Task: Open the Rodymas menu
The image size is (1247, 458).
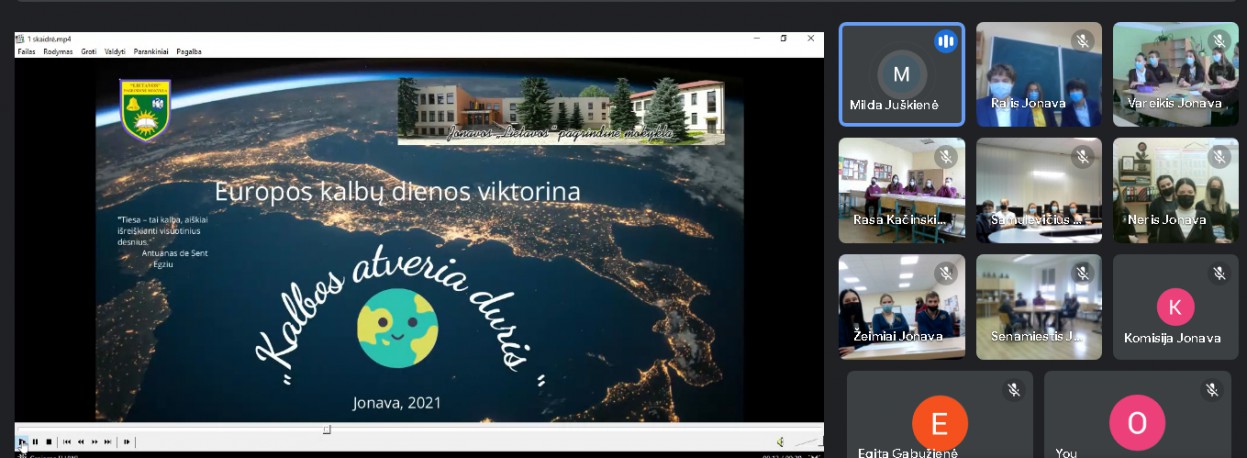Action: (x=58, y=51)
